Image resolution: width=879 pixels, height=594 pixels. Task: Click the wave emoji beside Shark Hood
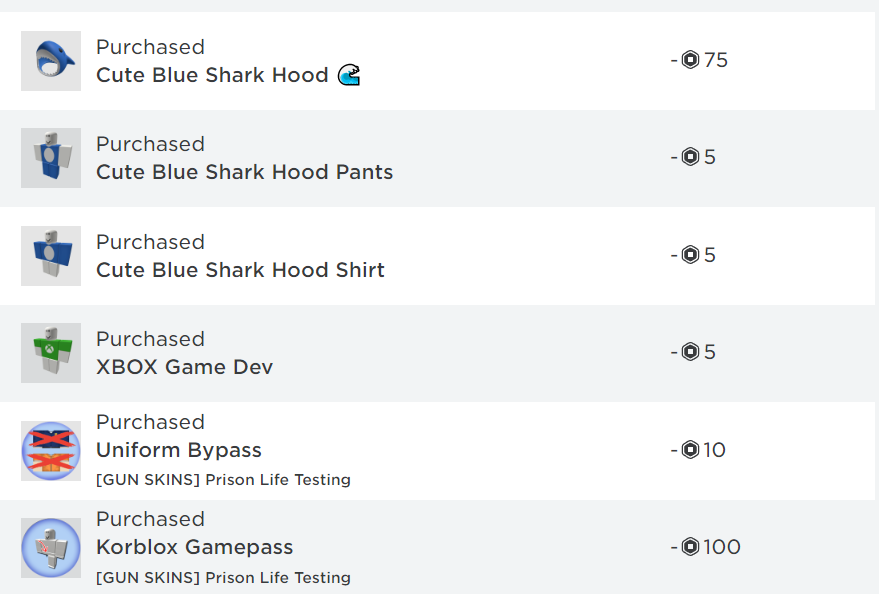(349, 75)
